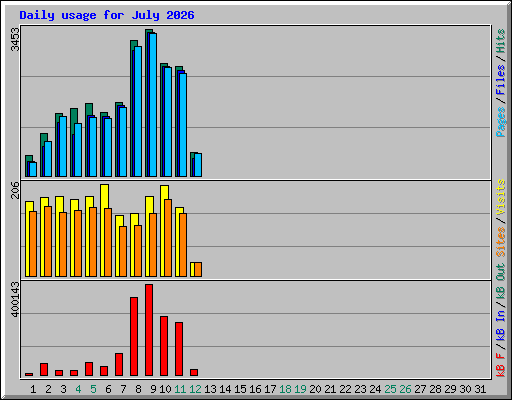Image resolution: width=512 pixels, height=400 pixels.
Task: Click the Pages legend label
Action: [500, 122]
